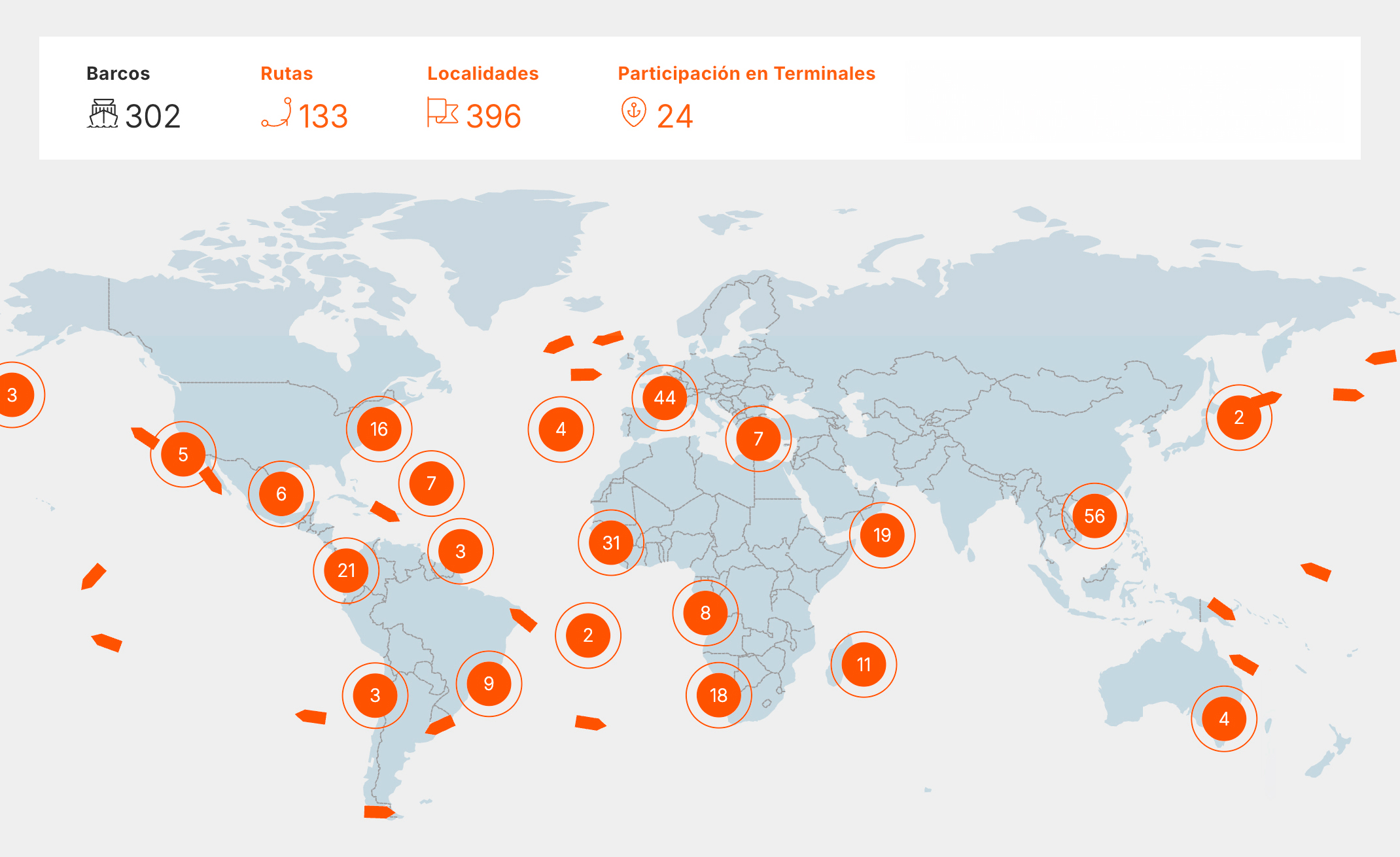
Task: Expand the 4 cluster in mid North Atlantic
Action: click(x=561, y=429)
